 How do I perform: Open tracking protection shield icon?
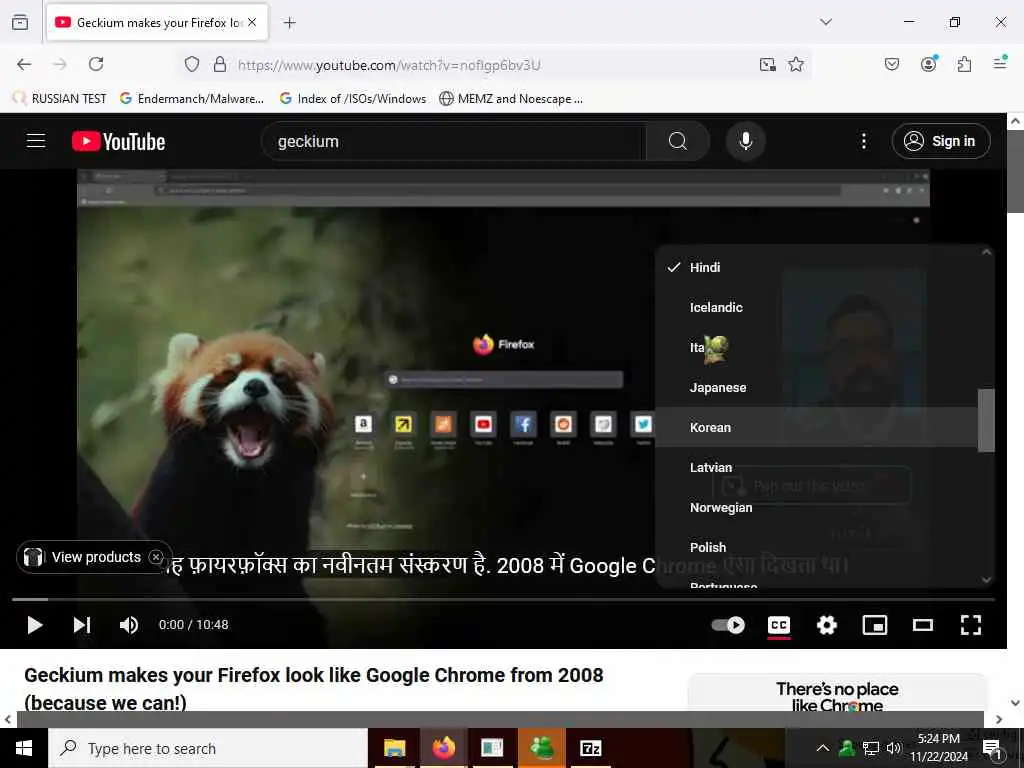[191, 64]
